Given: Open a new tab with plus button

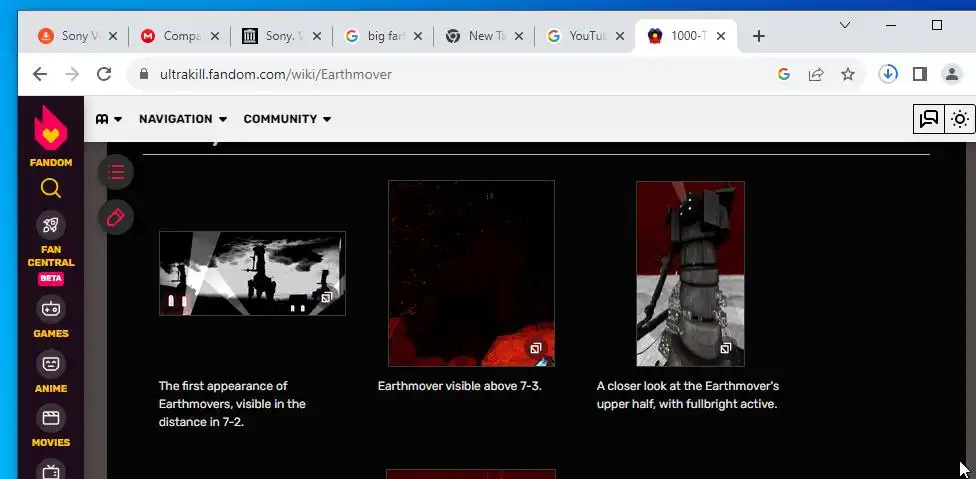Looking at the screenshot, I should [758, 36].
